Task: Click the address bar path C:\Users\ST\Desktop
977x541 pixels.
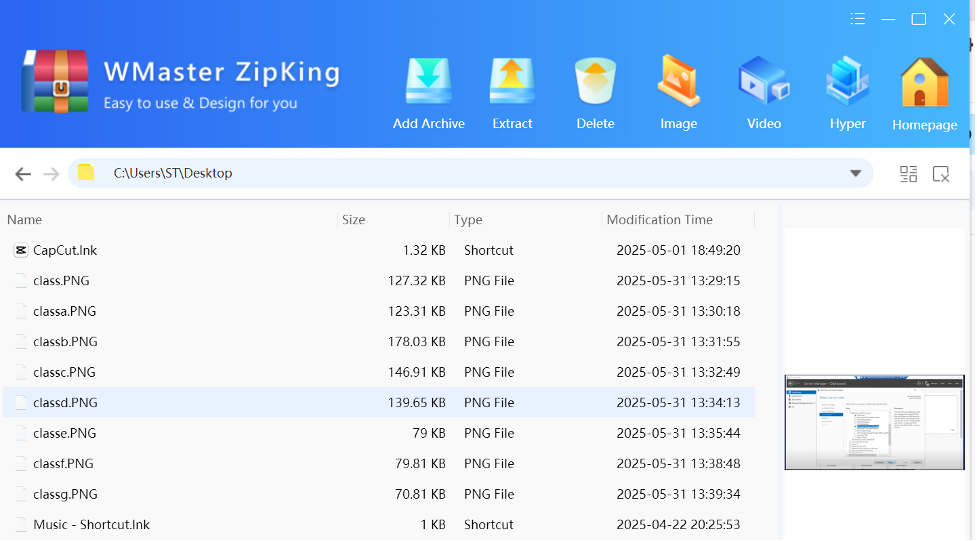Action: pyautogui.click(x=173, y=173)
